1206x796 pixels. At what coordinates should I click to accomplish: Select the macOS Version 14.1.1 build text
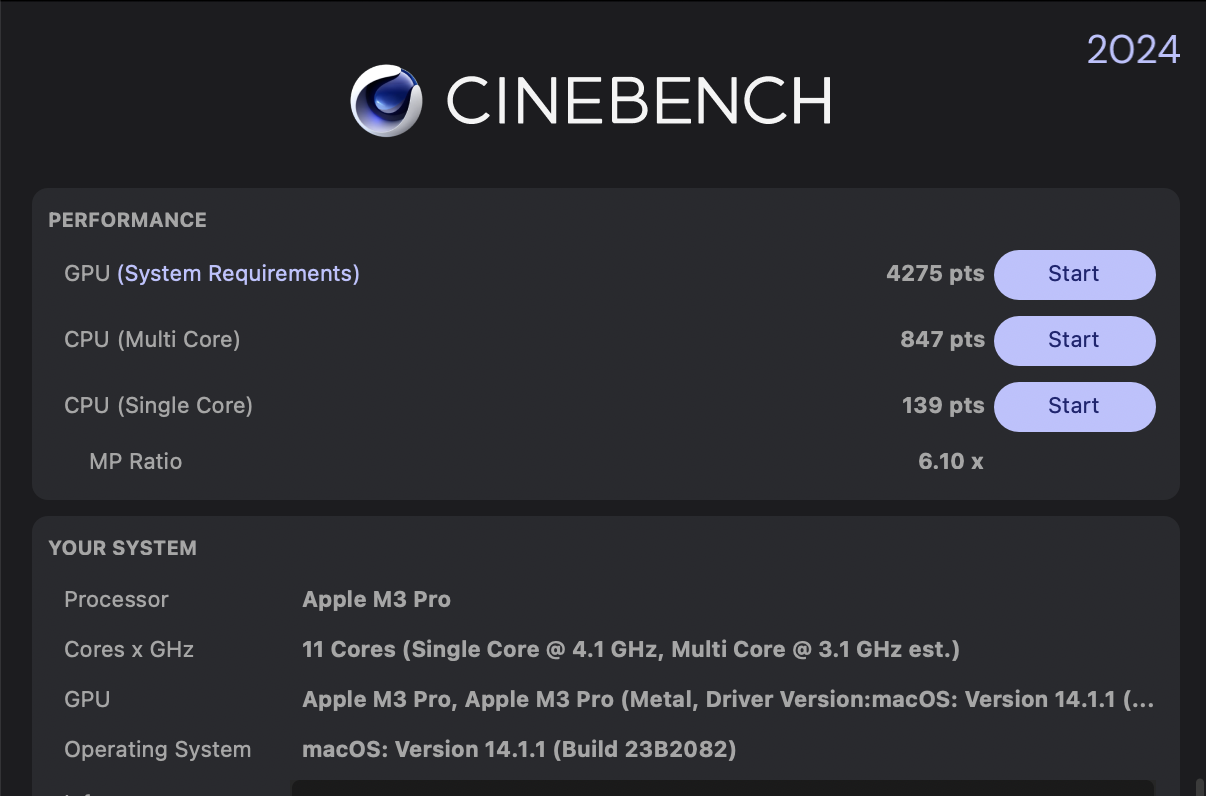pyautogui.click(x=519, y=750)
